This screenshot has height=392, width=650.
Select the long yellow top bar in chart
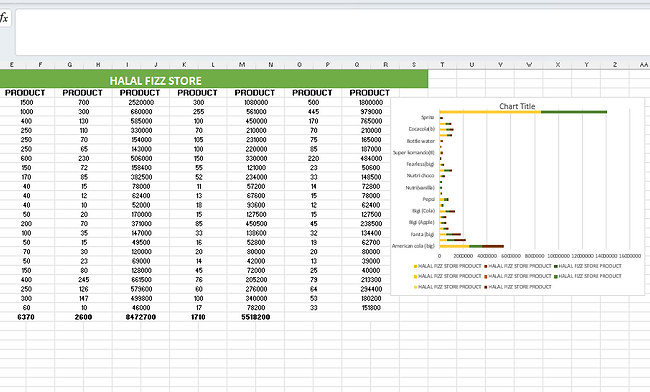point(490,111)
